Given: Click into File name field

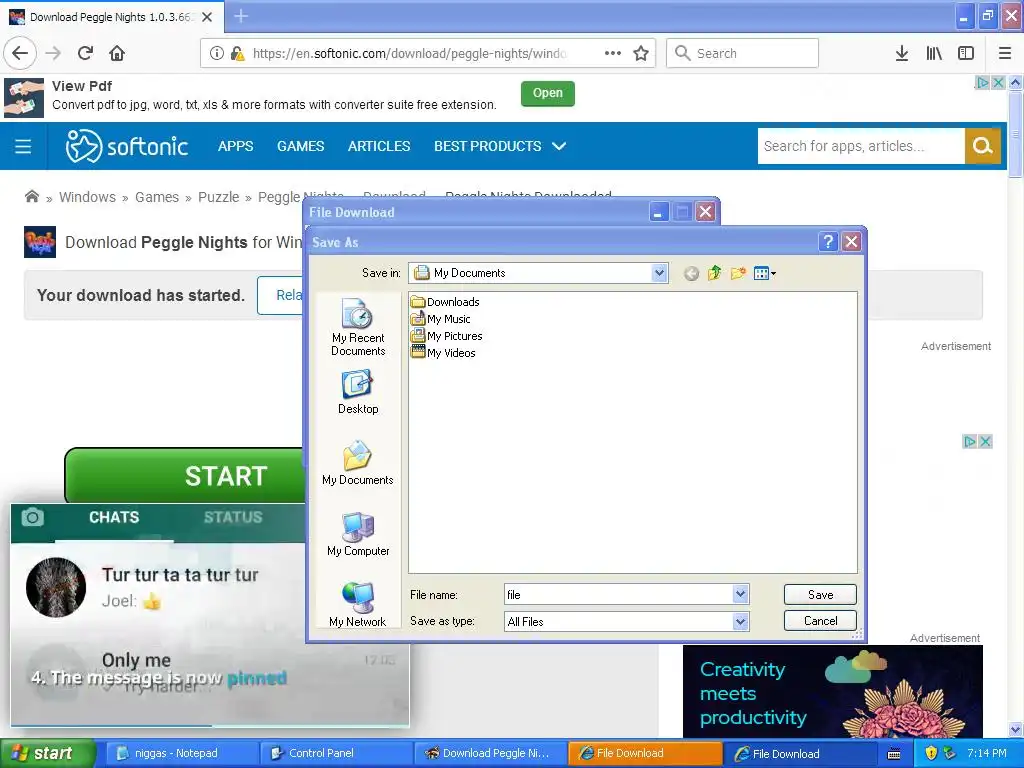Looking at the screenshot, I should coord(618,594).
